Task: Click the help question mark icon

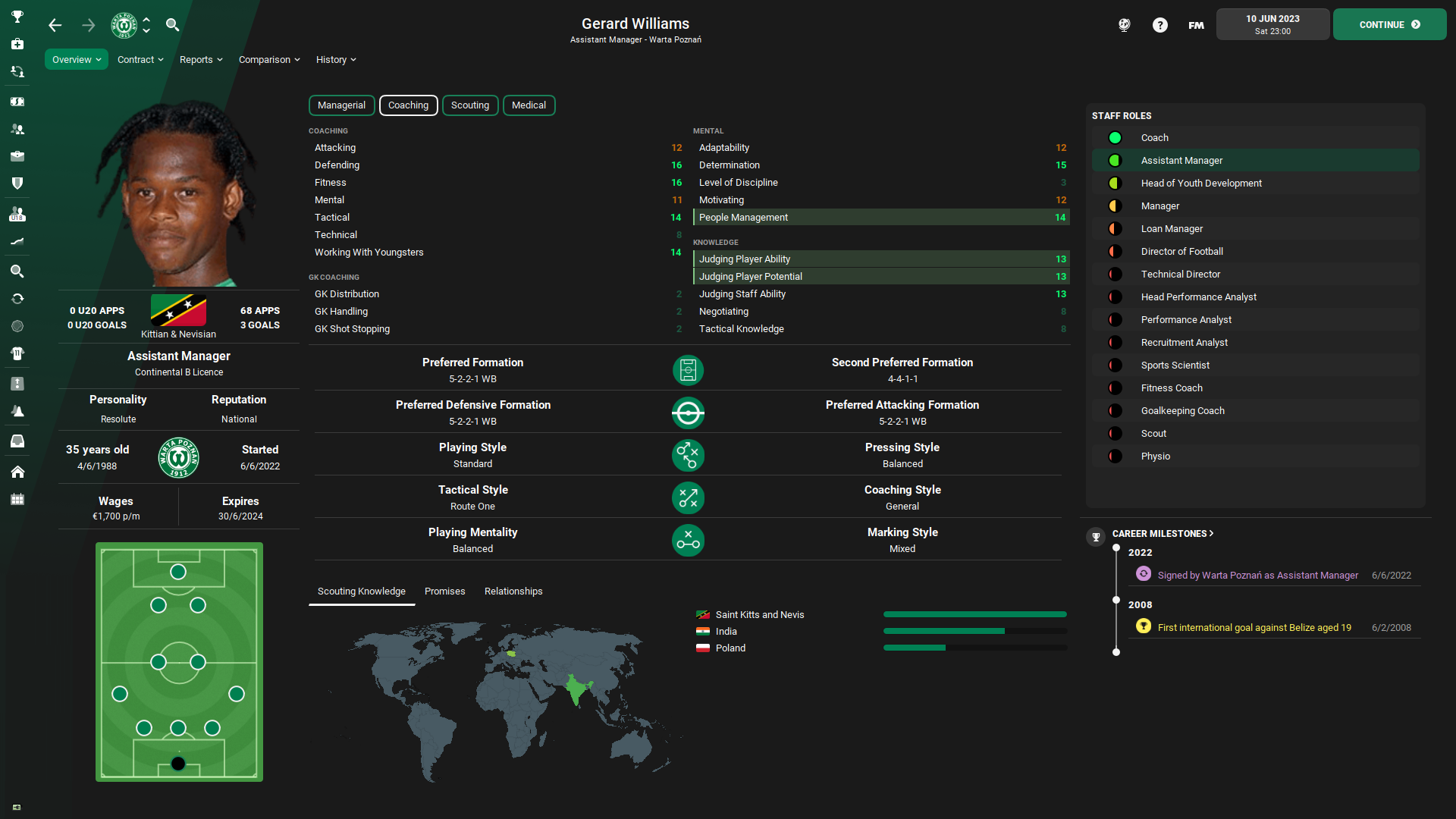Action: [1159, 25]
